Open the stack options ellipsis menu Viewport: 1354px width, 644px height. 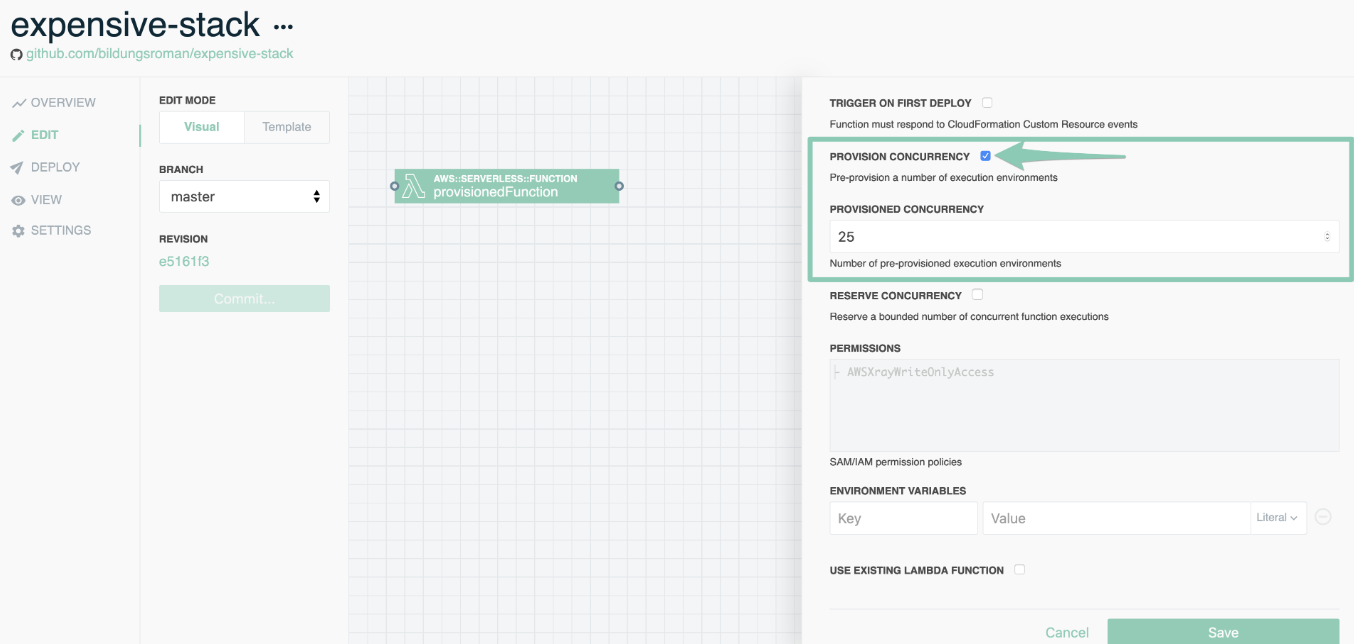pos(284,27)
